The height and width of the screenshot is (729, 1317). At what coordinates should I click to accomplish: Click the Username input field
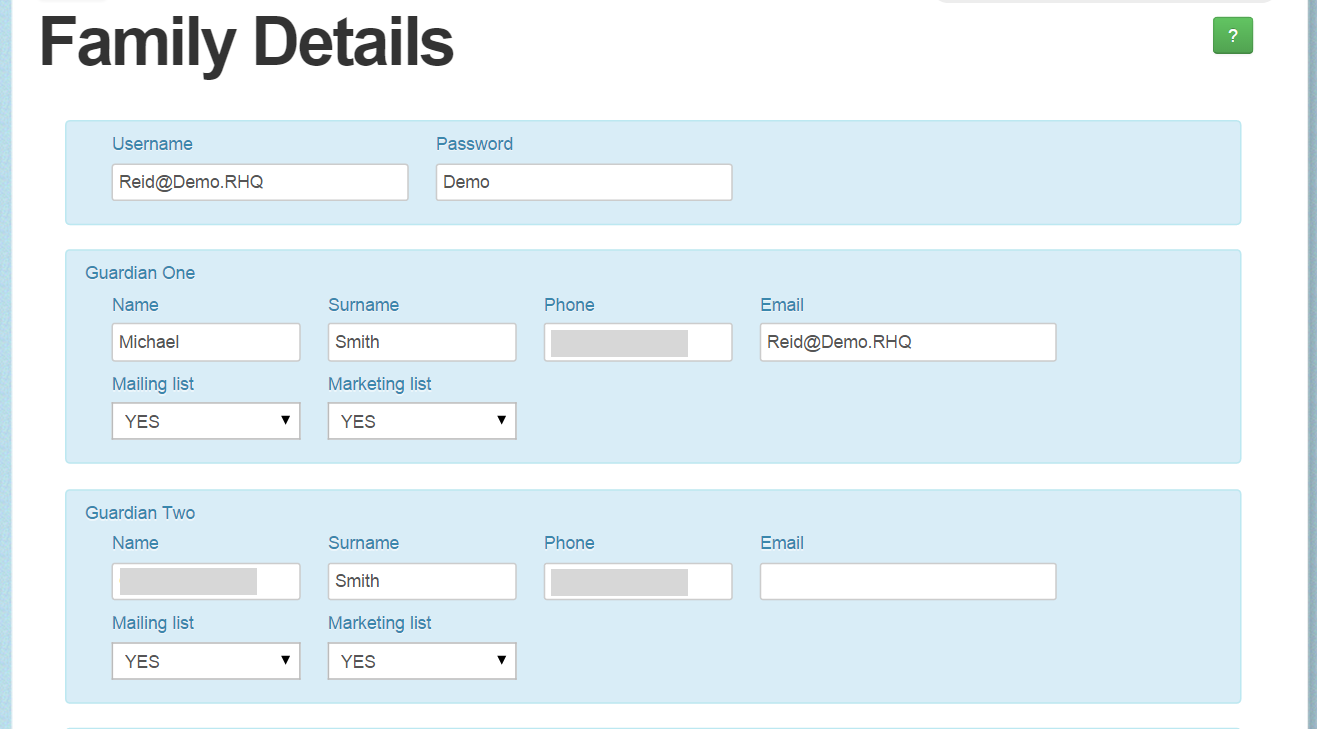260,182
